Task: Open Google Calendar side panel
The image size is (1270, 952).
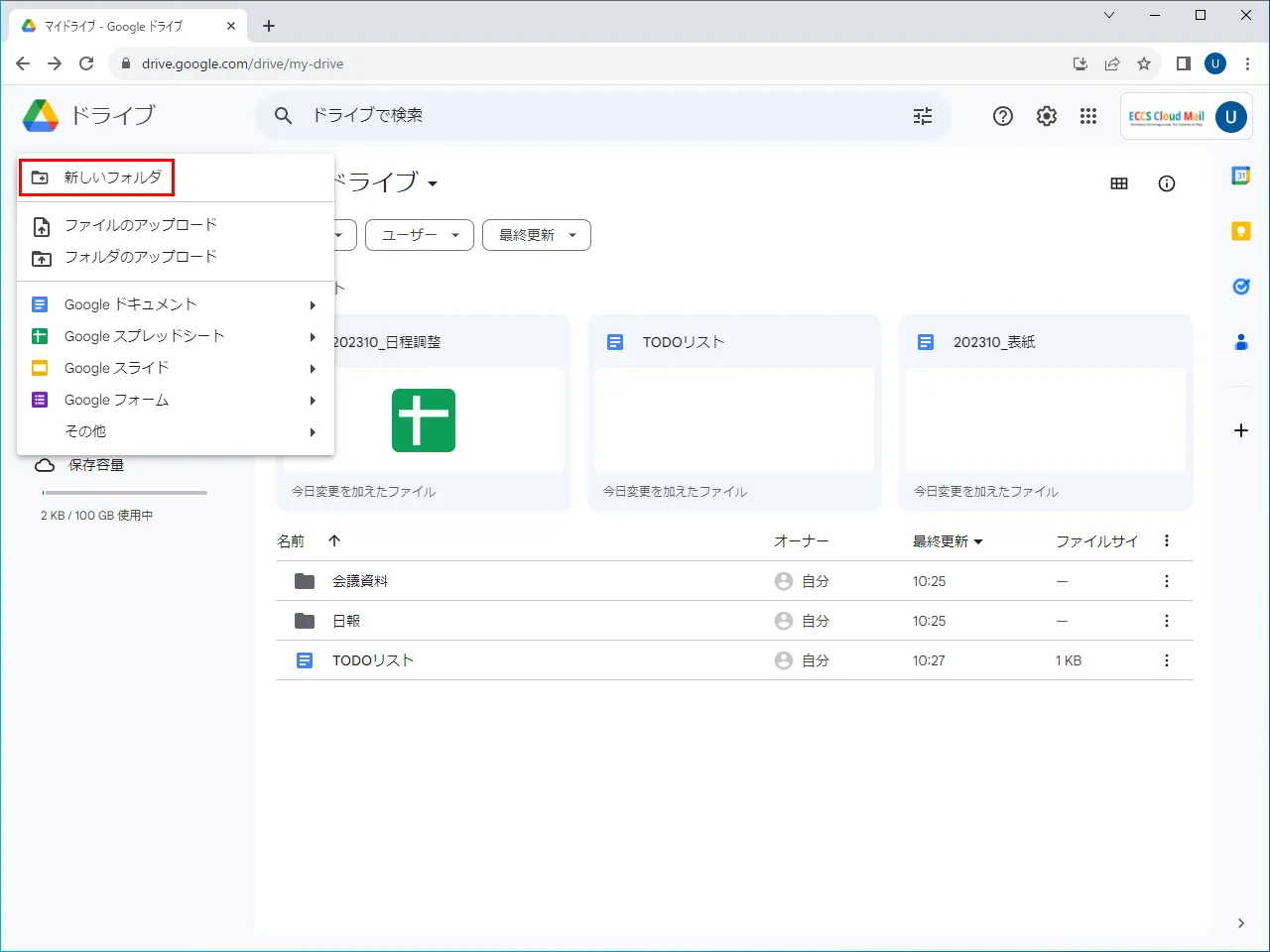Action: click(x=1240, y=176)
